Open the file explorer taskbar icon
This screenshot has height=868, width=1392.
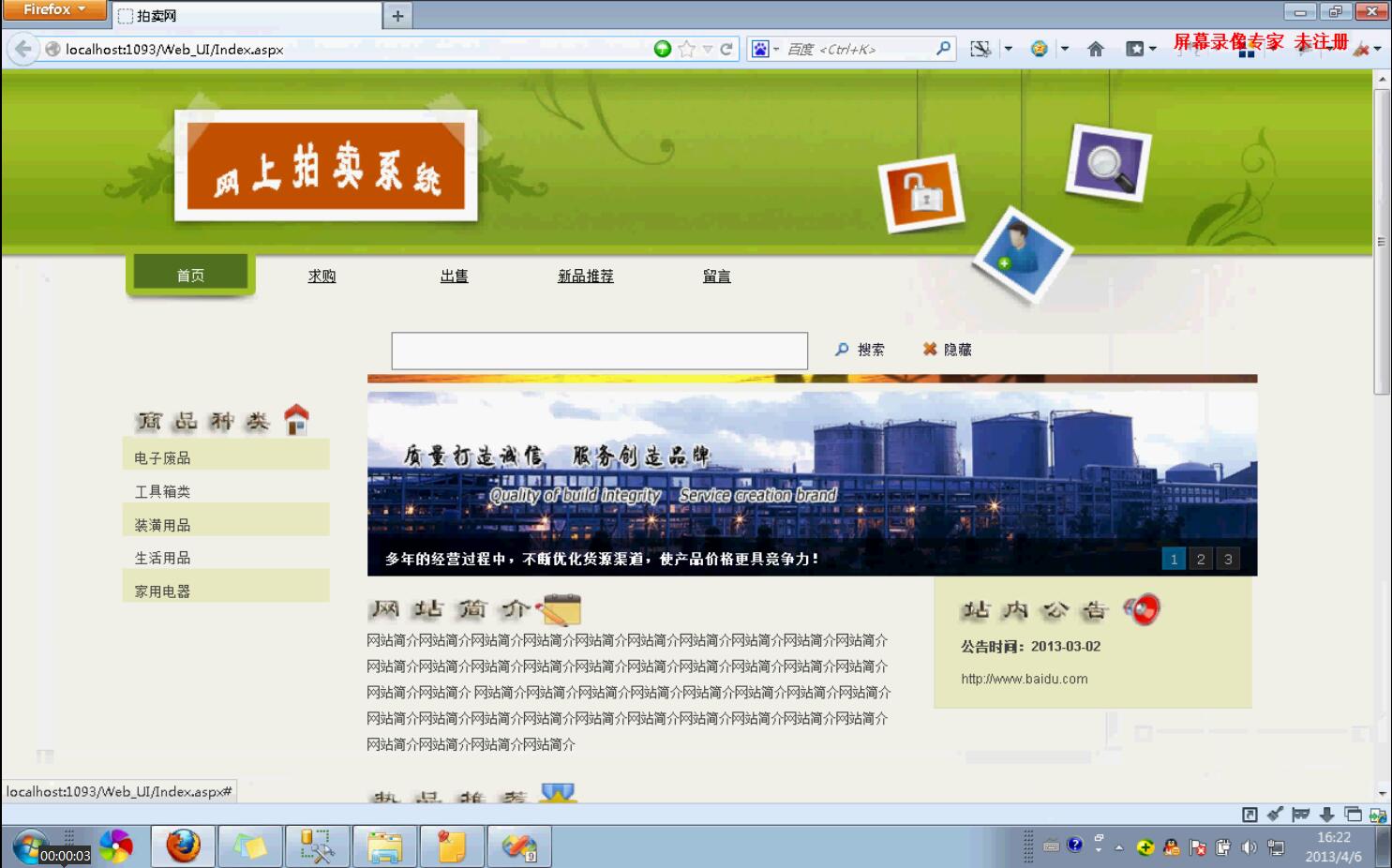pyautogui.click(x=384, y=846)
